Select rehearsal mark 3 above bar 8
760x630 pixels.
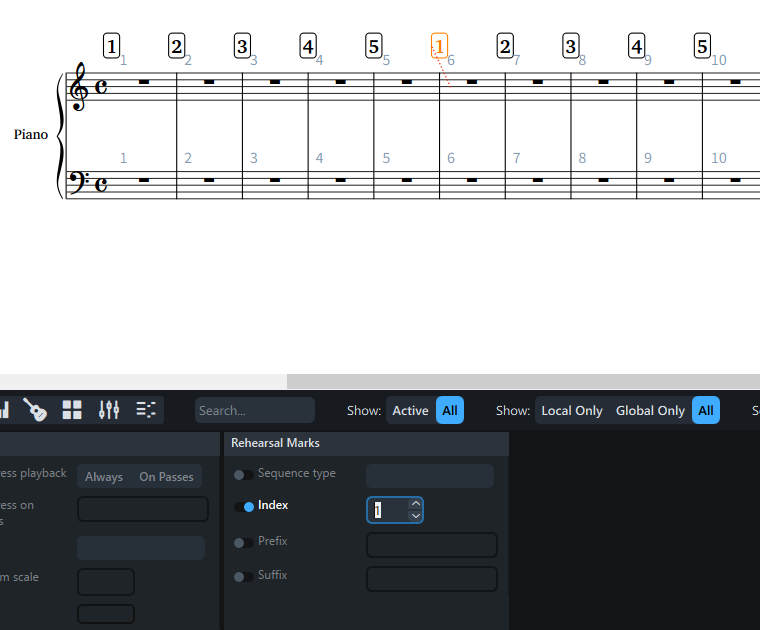(570, 46)
